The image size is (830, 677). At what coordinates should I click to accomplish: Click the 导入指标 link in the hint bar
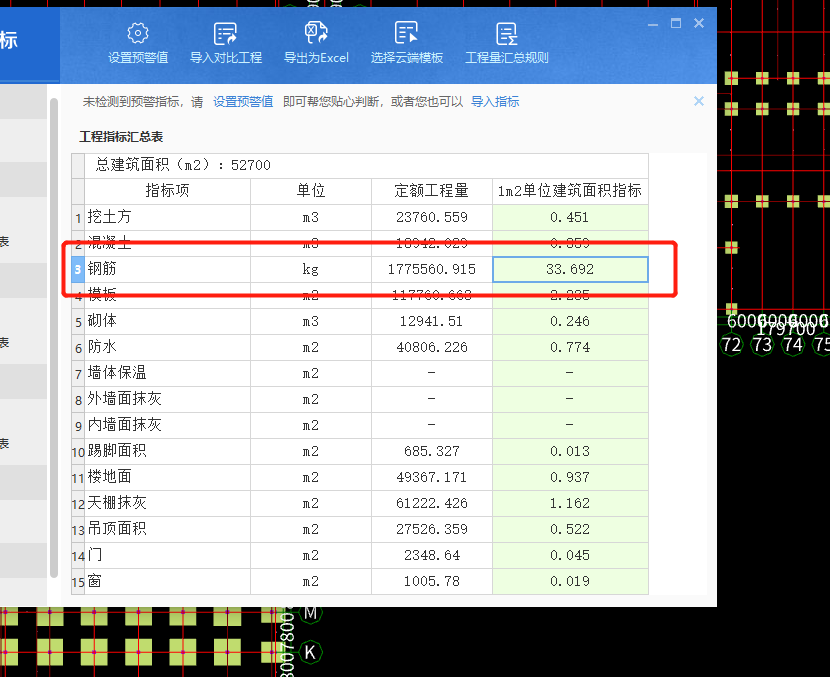(x=495, y=102)
